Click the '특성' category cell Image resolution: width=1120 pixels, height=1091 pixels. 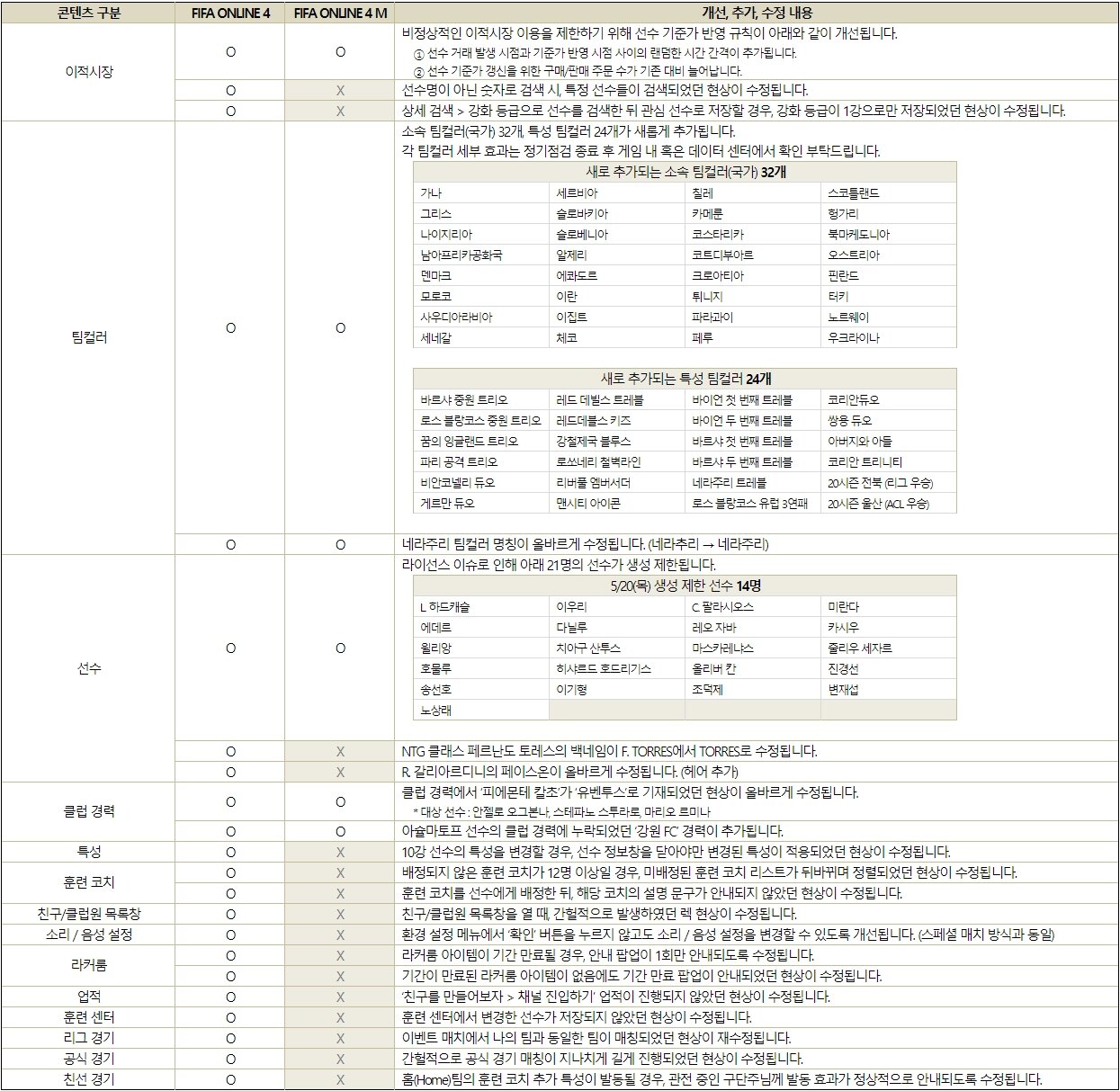pyautogui.click(x=89, y=852)
